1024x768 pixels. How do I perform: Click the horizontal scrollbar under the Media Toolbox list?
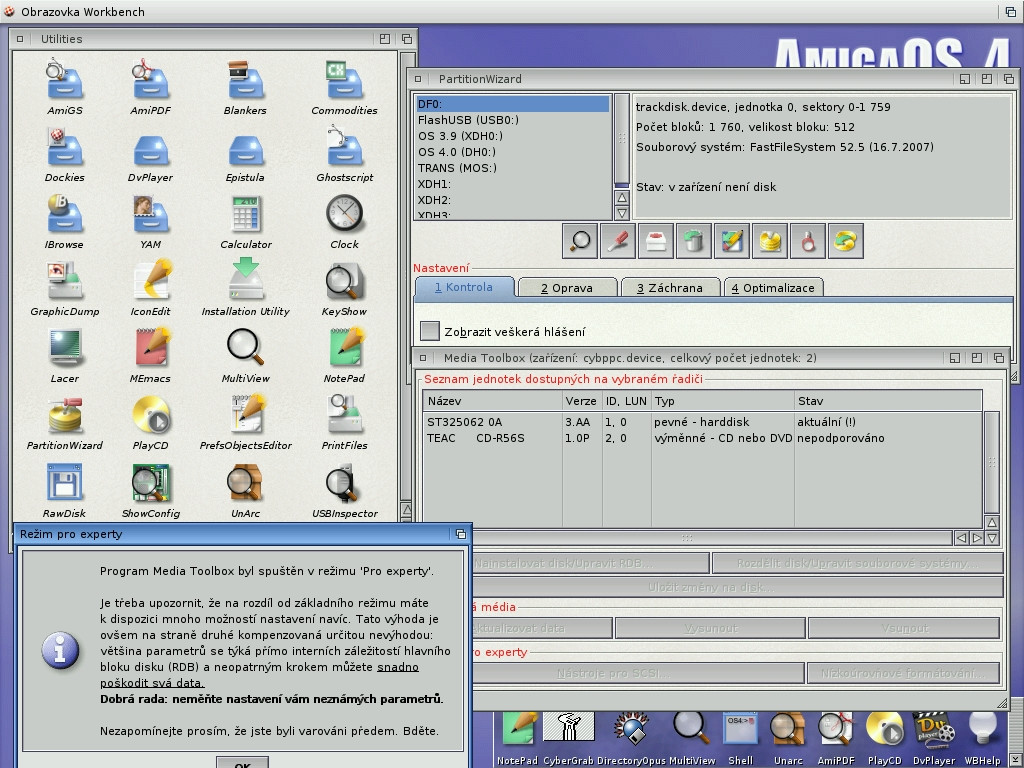685,538
